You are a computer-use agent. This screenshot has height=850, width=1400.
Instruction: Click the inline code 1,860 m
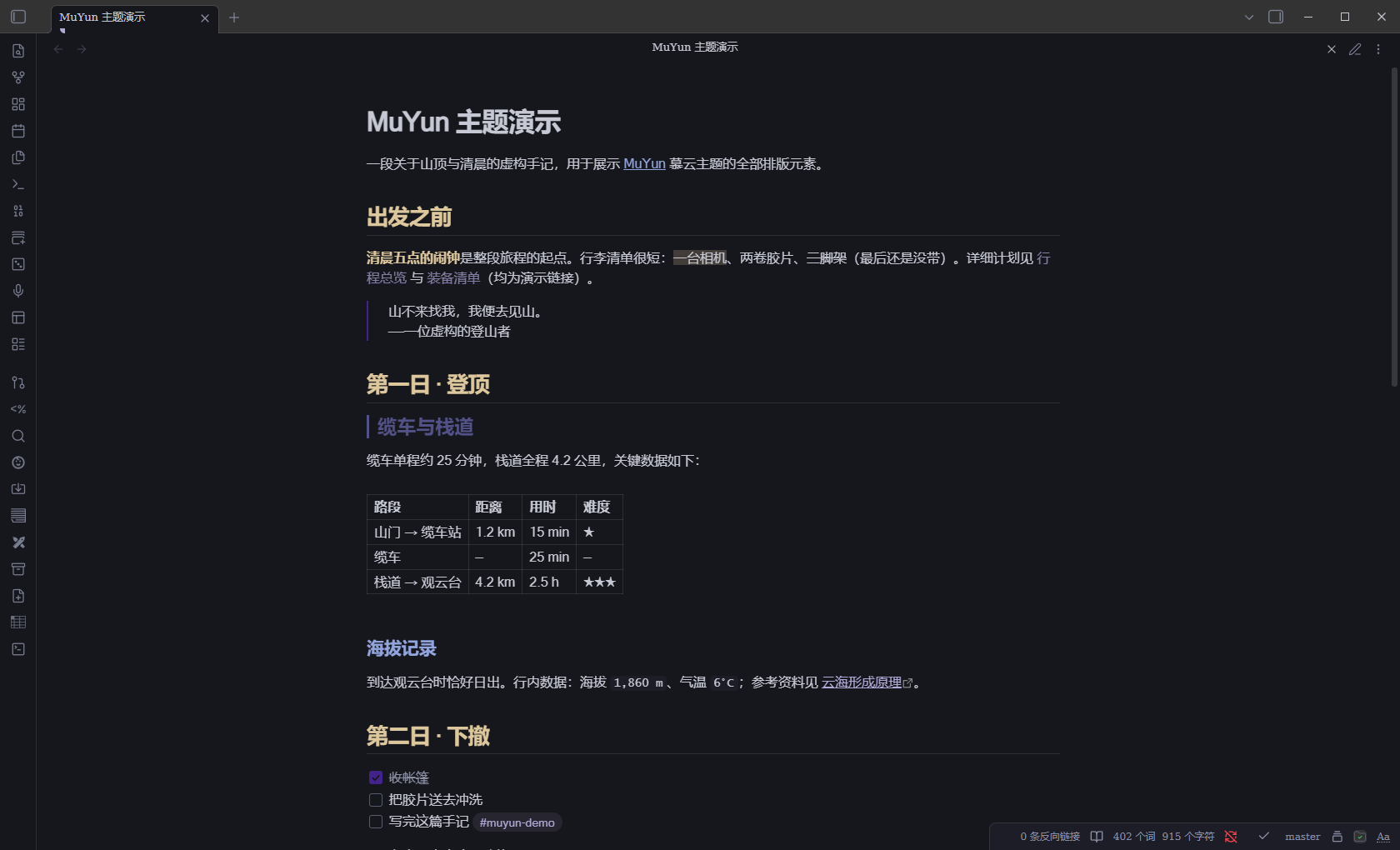tap(638, 682)
